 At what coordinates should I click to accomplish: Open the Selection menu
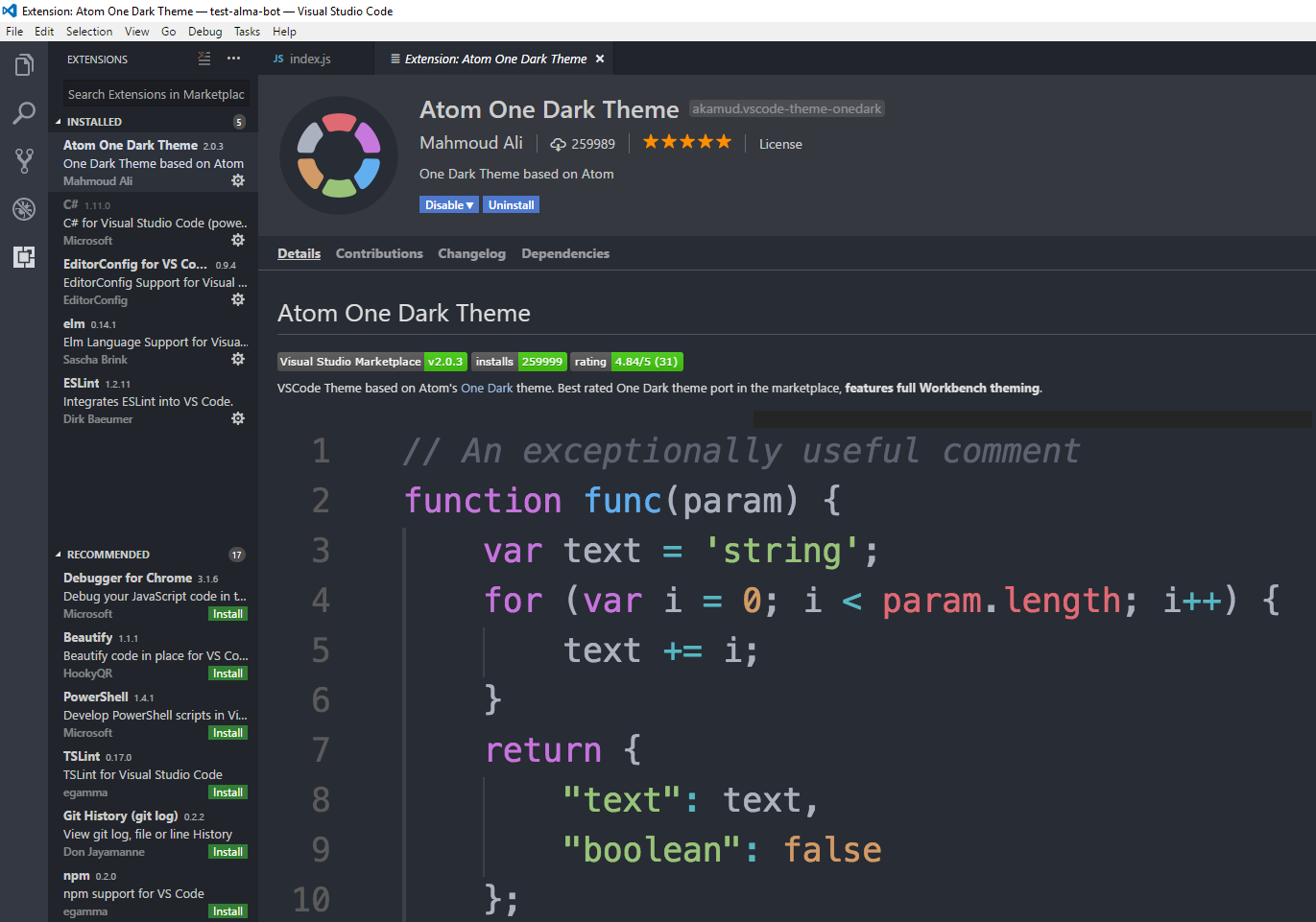pyautogui.click(x=89, y=32)
